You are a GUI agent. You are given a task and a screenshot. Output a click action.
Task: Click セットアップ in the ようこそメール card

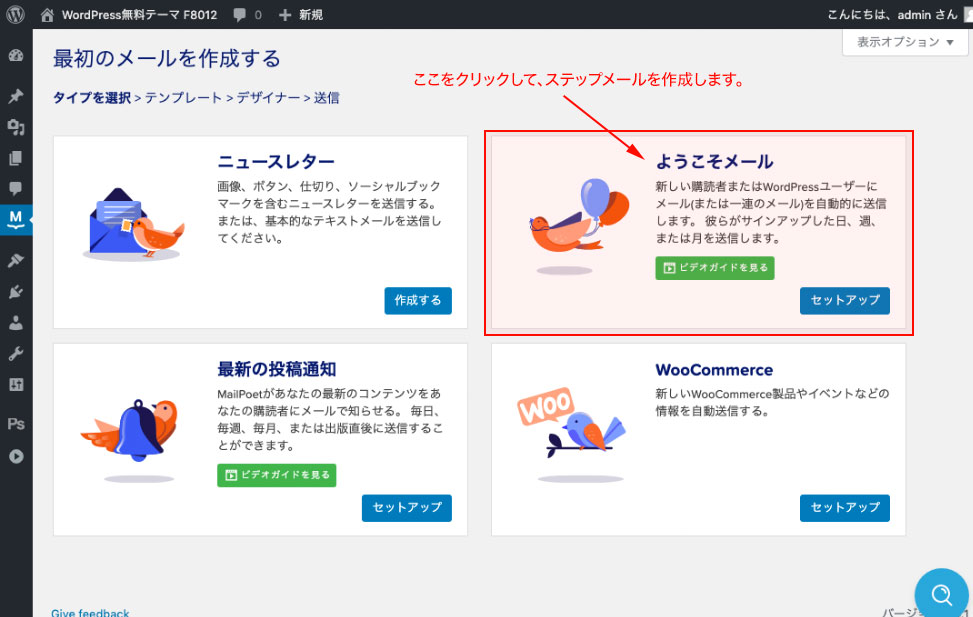point(845,300)
